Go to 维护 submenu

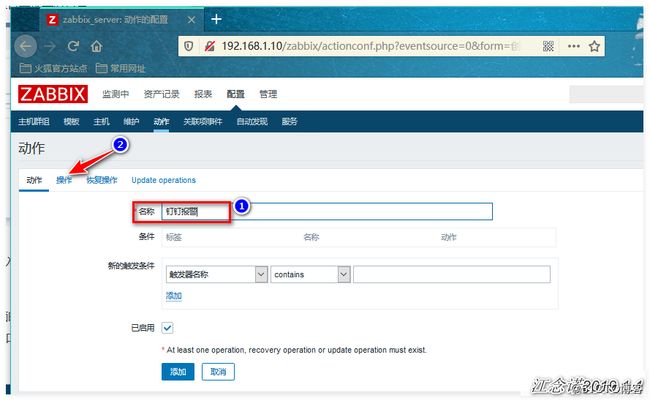[x=131, y=122]
